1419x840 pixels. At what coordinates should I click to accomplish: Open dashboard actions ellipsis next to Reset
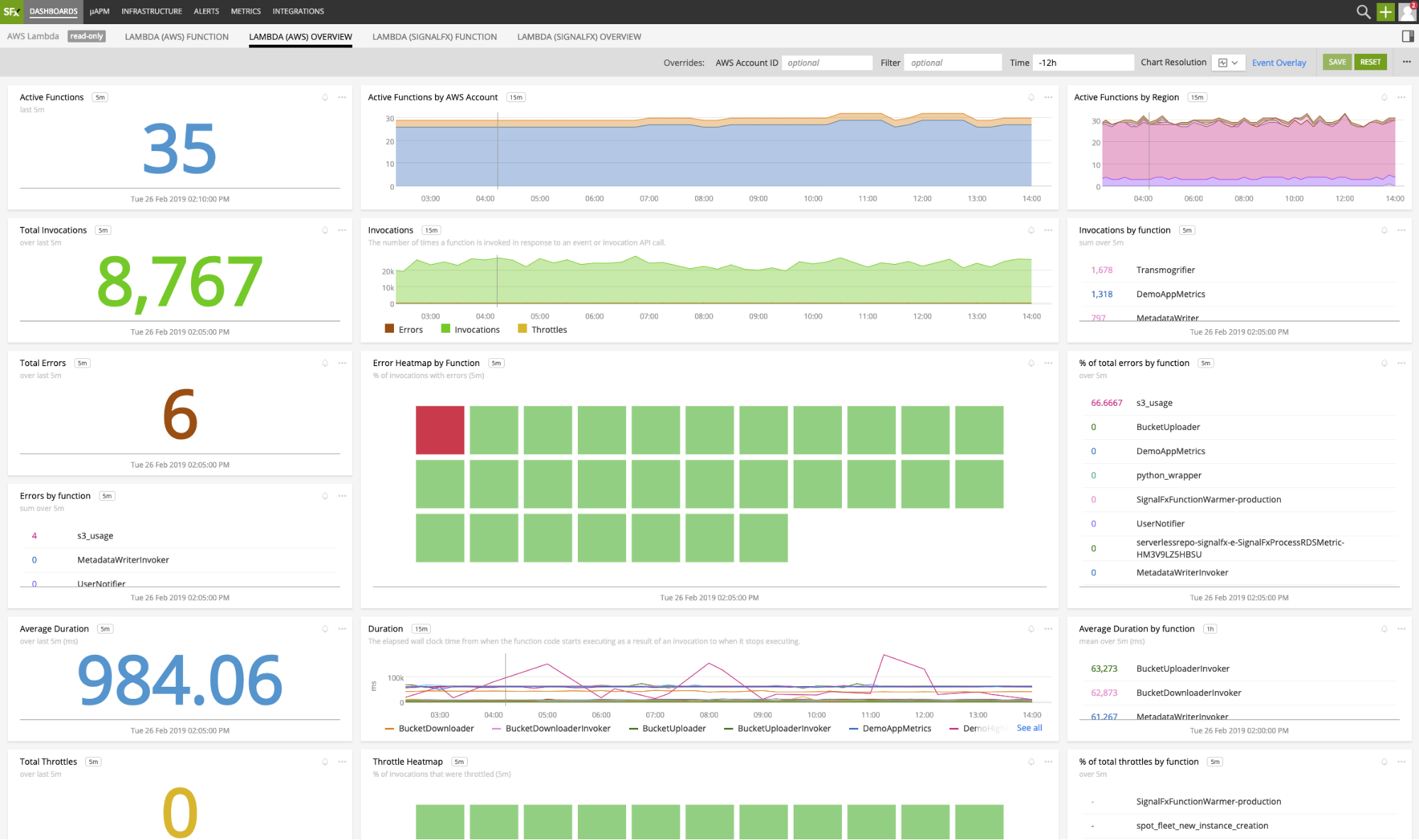(1406, 62)
